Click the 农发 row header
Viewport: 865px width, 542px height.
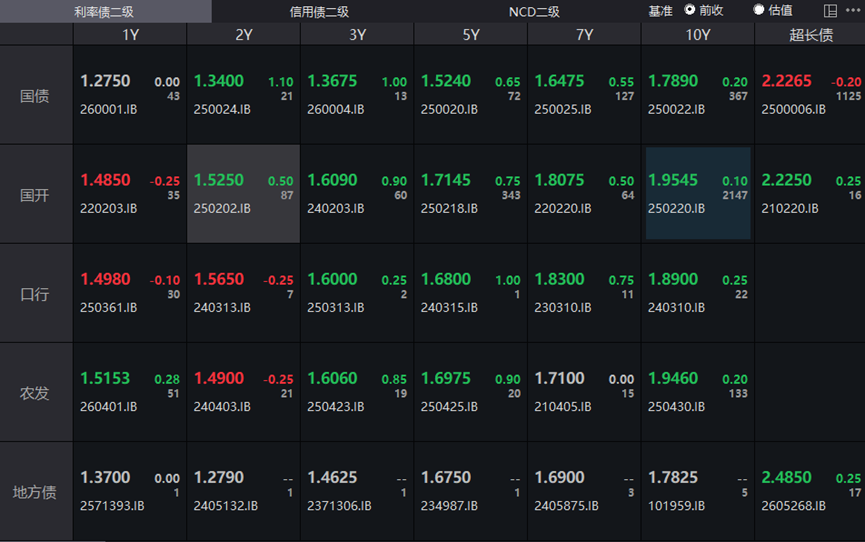[x=36, y=393]
